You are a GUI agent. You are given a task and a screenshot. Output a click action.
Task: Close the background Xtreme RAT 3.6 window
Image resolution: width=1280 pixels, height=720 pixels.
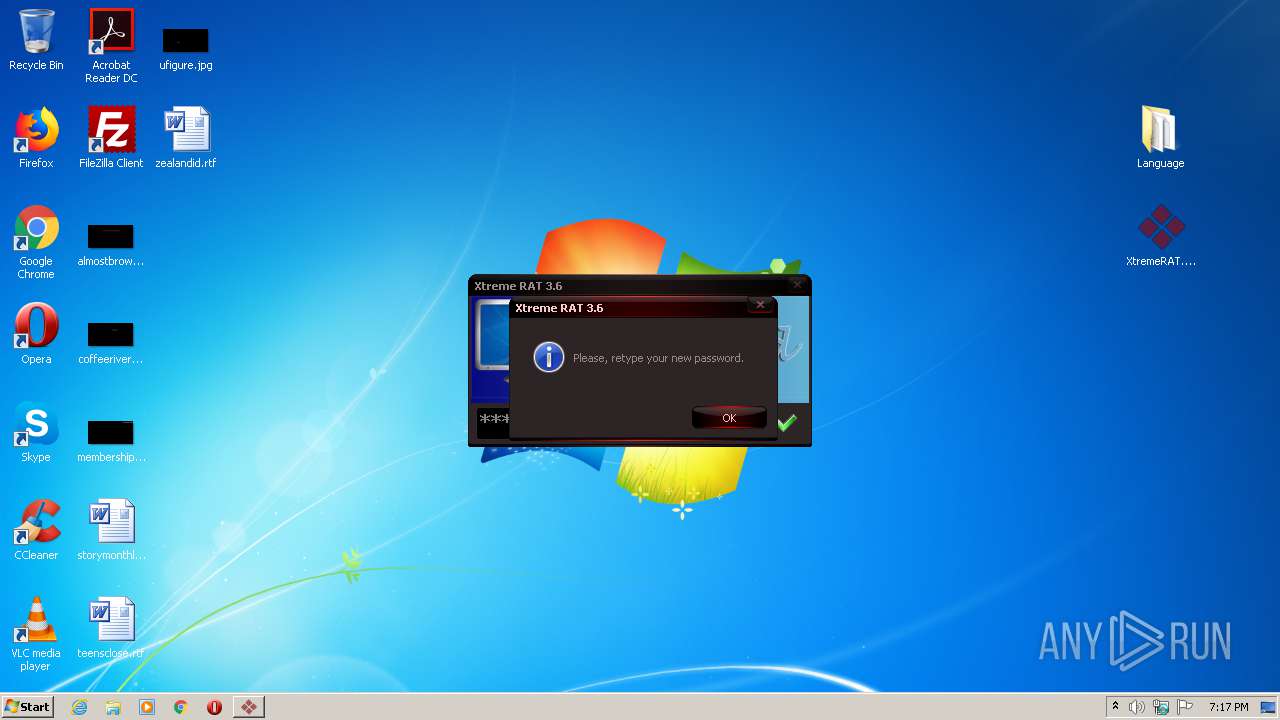point(797,285)
